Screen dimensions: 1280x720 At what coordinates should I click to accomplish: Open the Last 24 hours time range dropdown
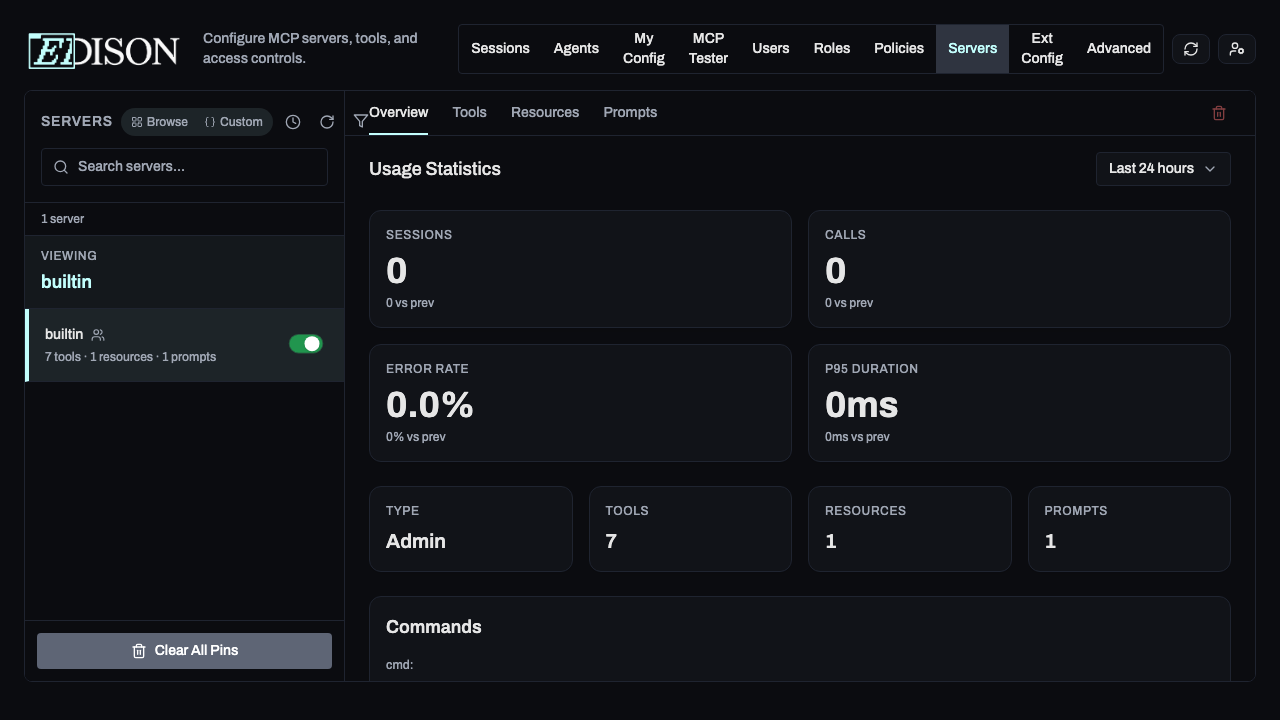(x=1162, y=168)
